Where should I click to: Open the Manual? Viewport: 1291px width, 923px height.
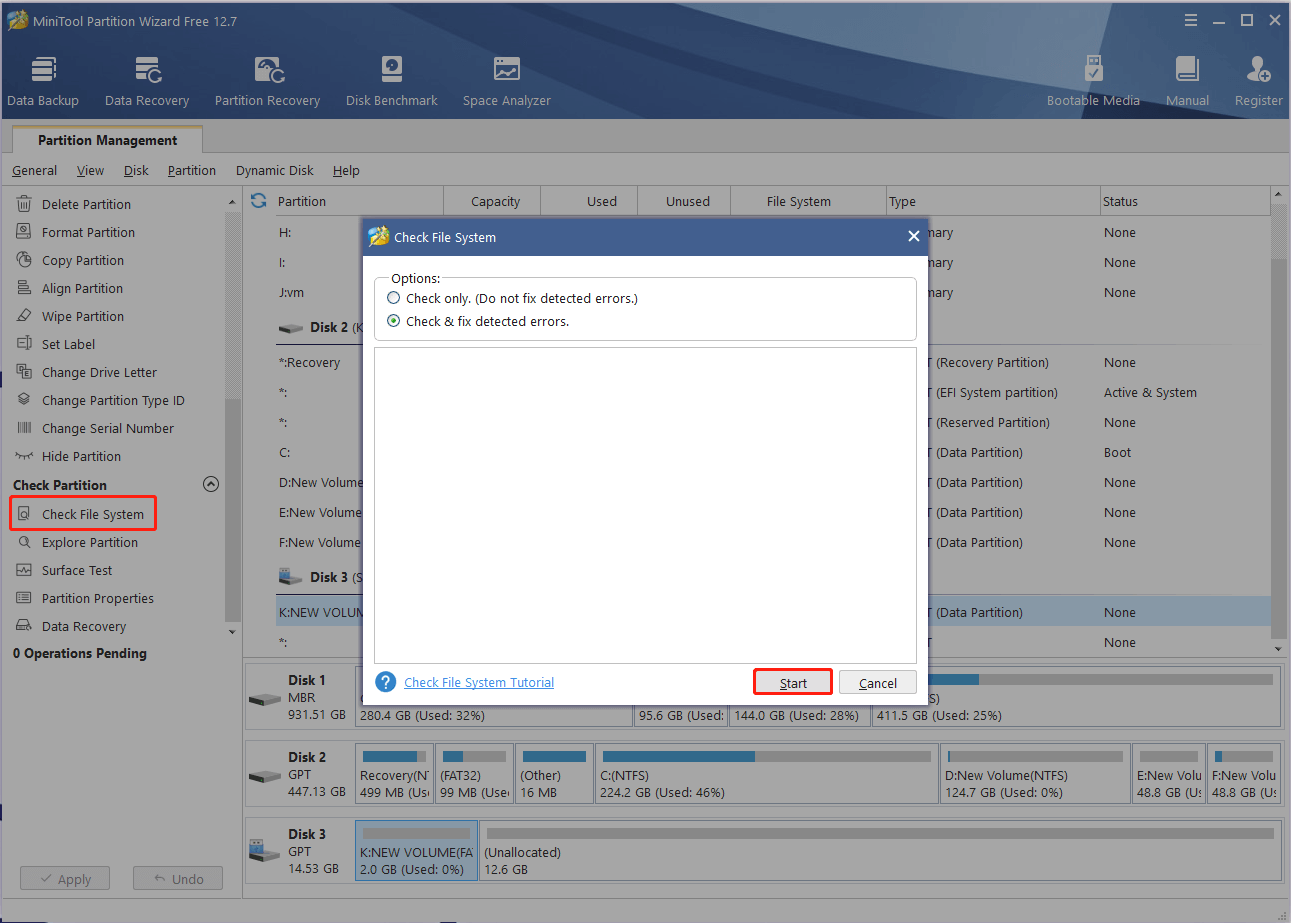pos(1187,82)
